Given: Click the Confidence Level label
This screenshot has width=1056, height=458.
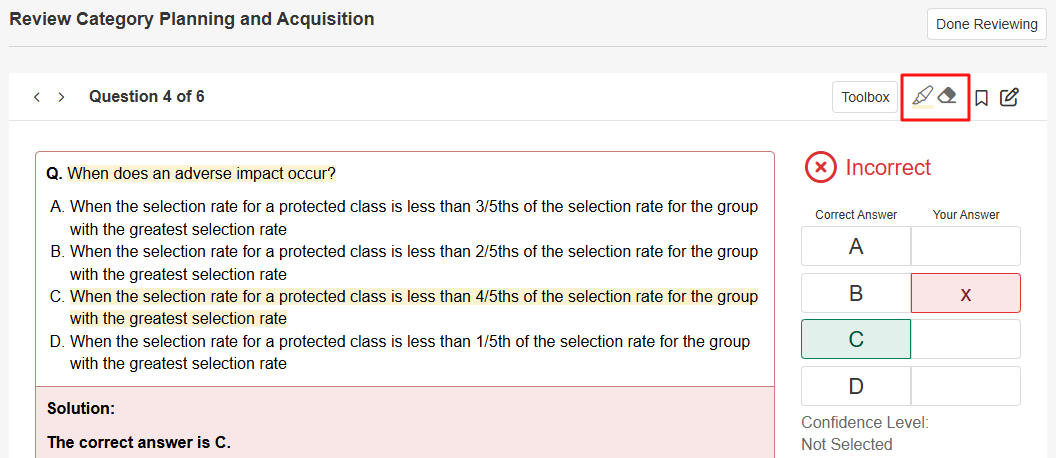Looking at the screenshot, I should pyautogui.click(x=864, y=422).
